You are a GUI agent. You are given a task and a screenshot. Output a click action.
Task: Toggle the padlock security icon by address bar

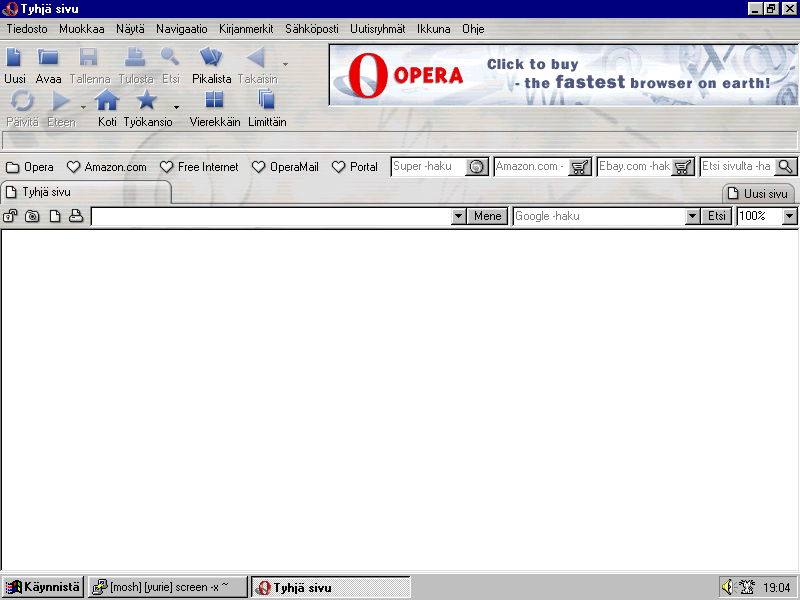coord(10,216)
